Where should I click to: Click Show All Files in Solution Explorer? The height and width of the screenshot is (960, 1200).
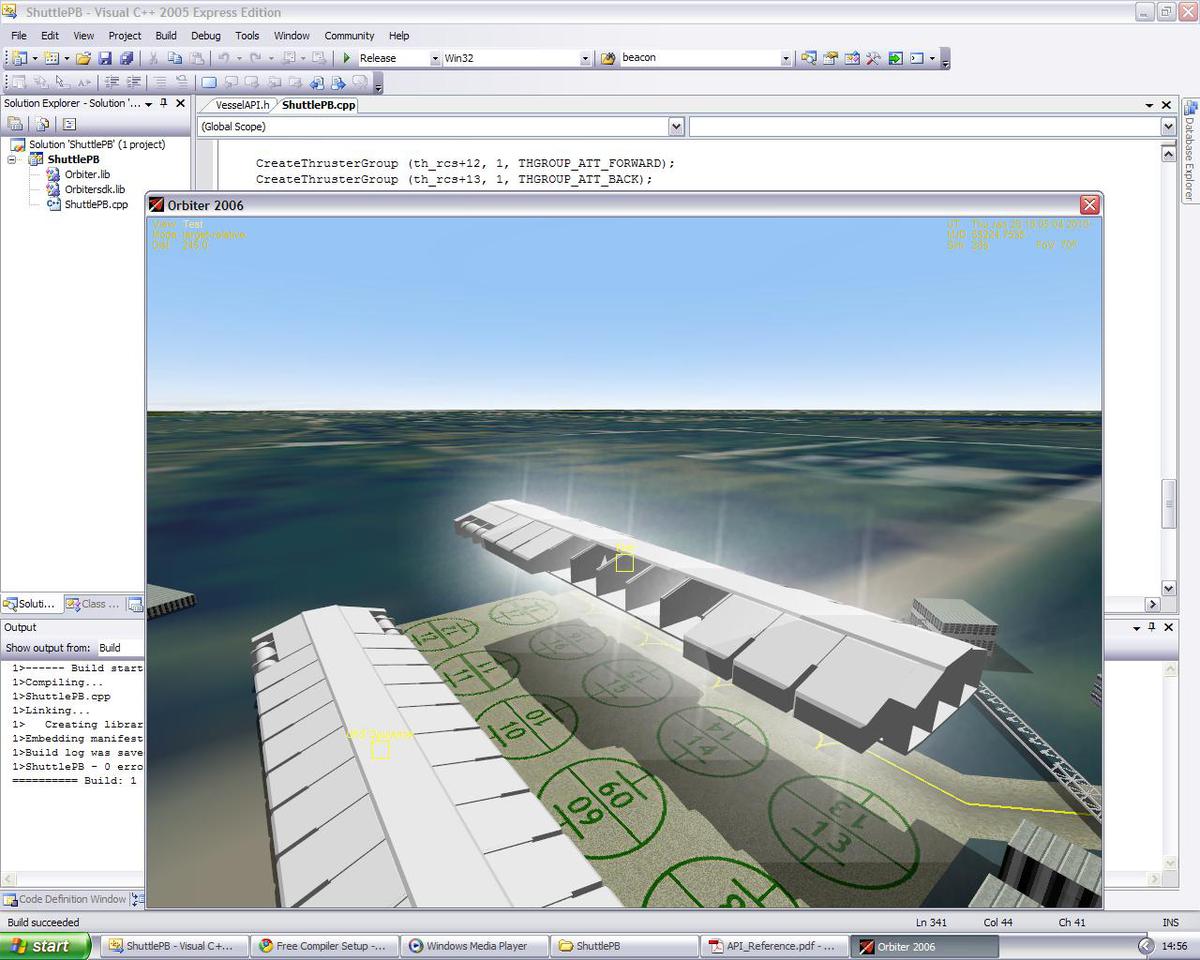[x=42, y=124]
